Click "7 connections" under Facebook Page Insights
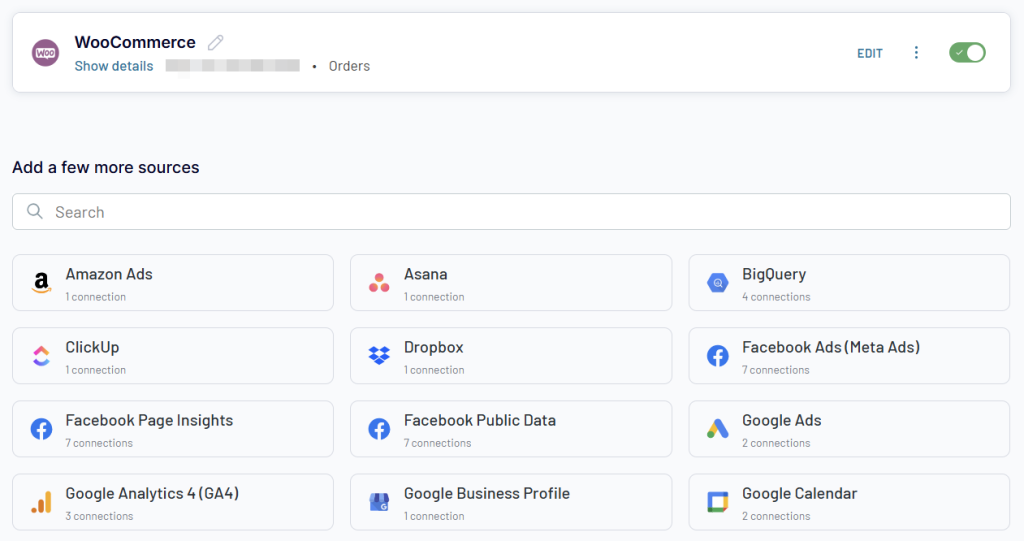 coord(99,443)
